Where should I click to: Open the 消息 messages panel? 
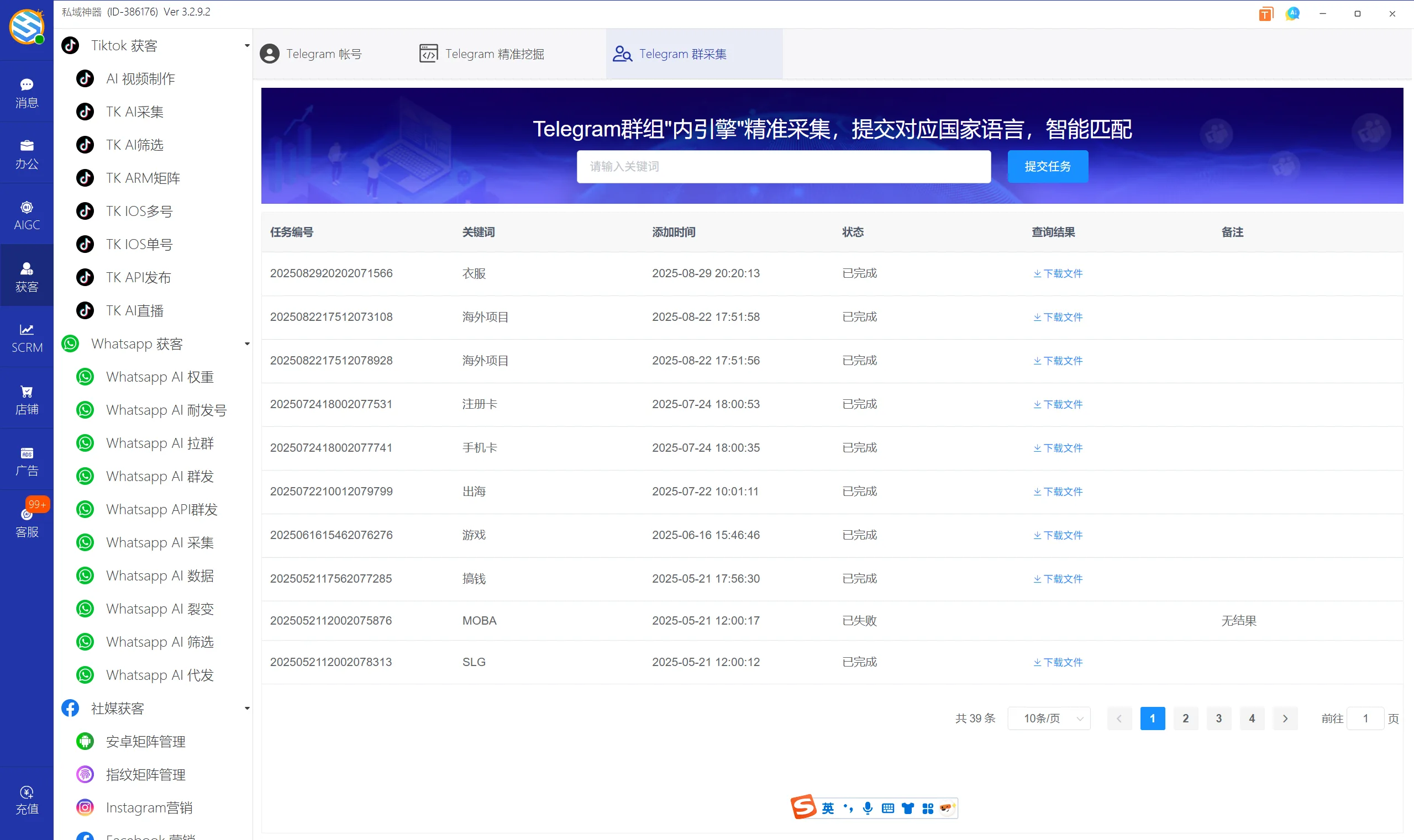pyautogui.click(x=27, y=92)
